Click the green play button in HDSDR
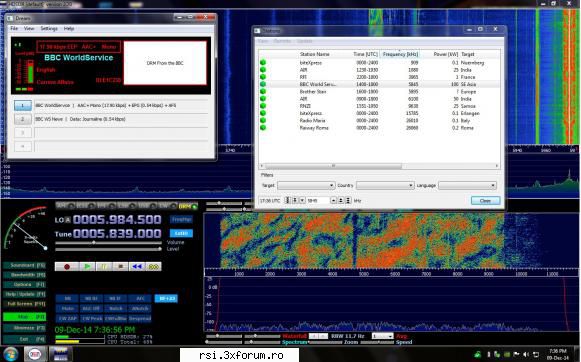The height and width of the screenshot is (362, 581). [x=87, y=266]
